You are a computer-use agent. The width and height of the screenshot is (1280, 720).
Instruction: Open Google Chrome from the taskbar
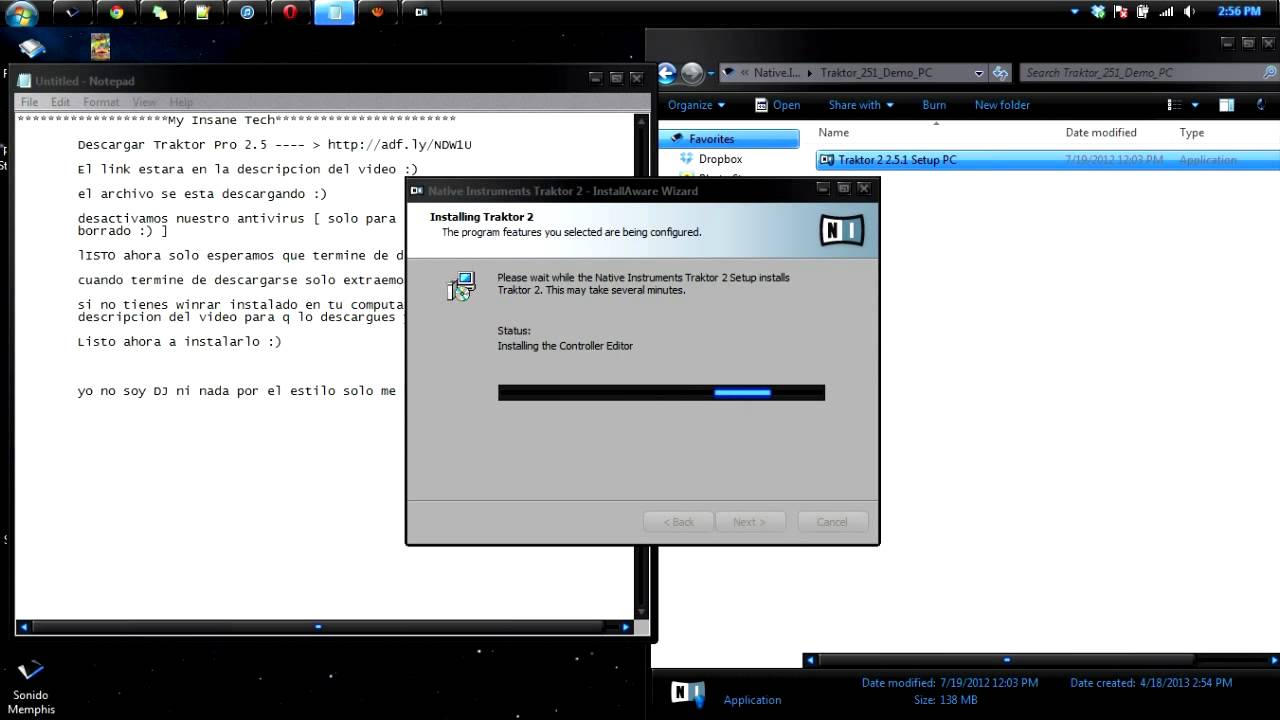[x=116, y=13]
